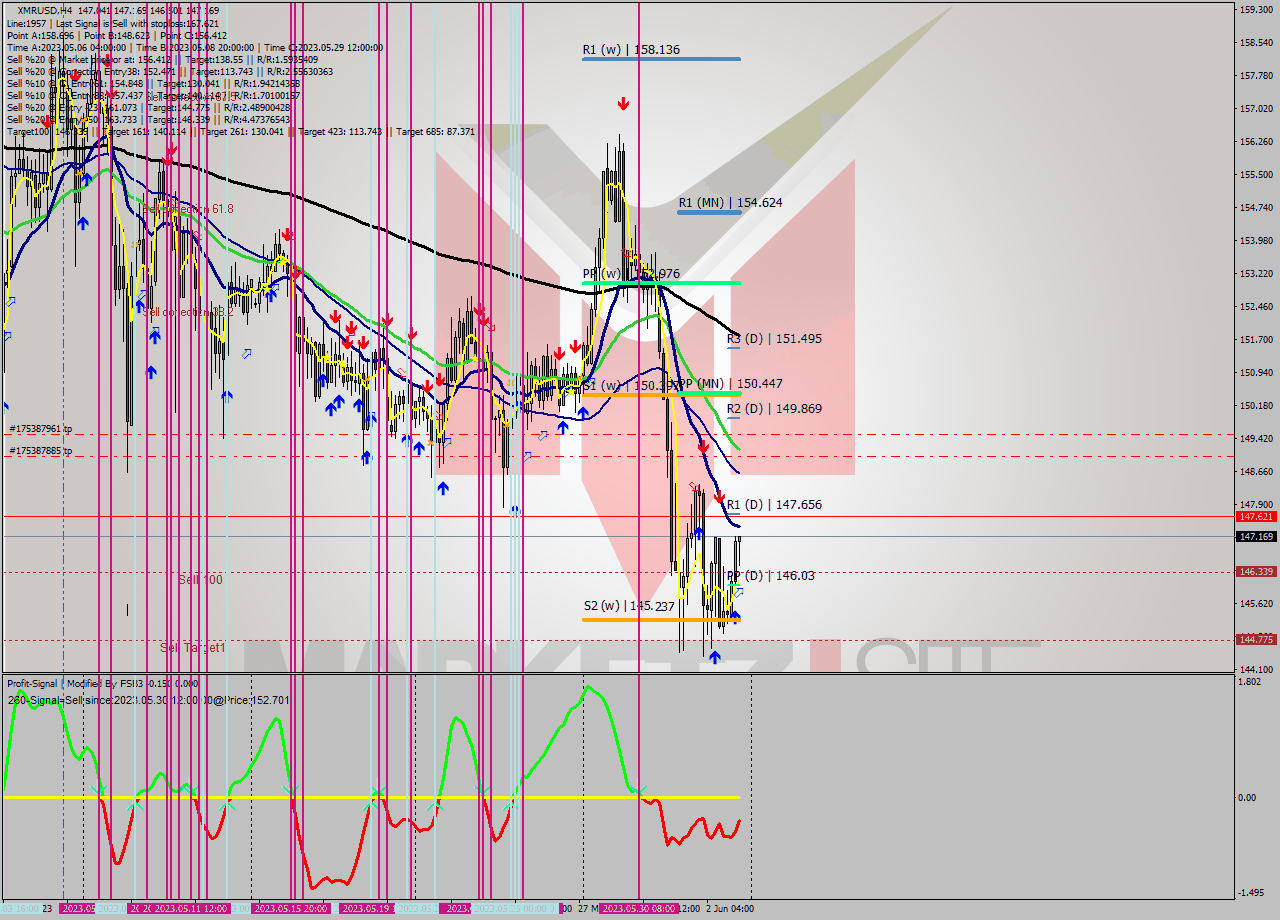The image size is (1280, 920).
Task: Click the R1 (w) | 158.136 label
Action: click(x=631, y=49)
